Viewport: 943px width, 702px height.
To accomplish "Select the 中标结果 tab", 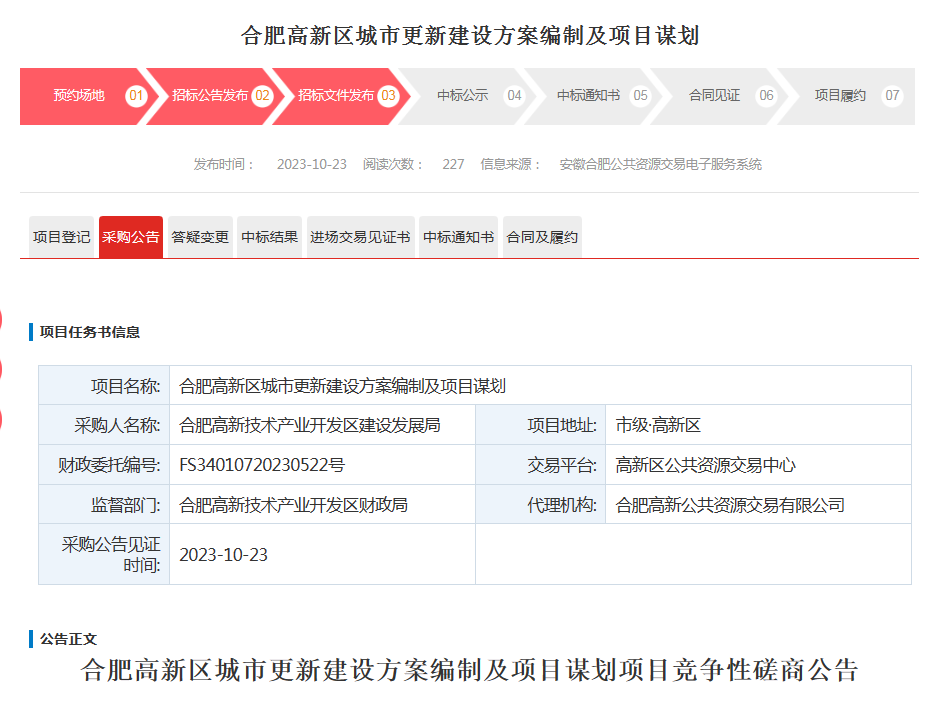I will 269,236.
